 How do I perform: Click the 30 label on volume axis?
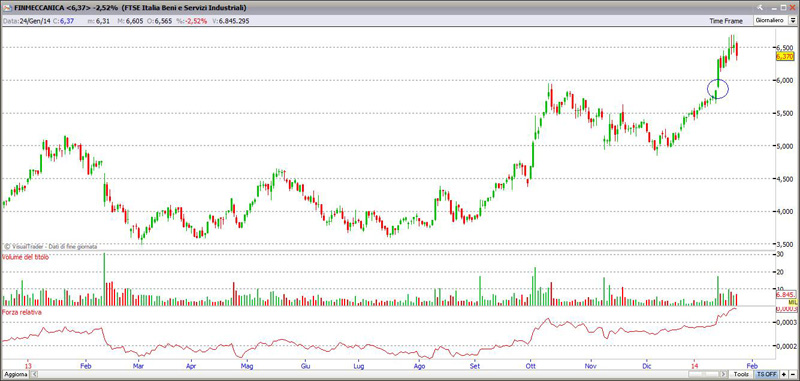point(780,255)
